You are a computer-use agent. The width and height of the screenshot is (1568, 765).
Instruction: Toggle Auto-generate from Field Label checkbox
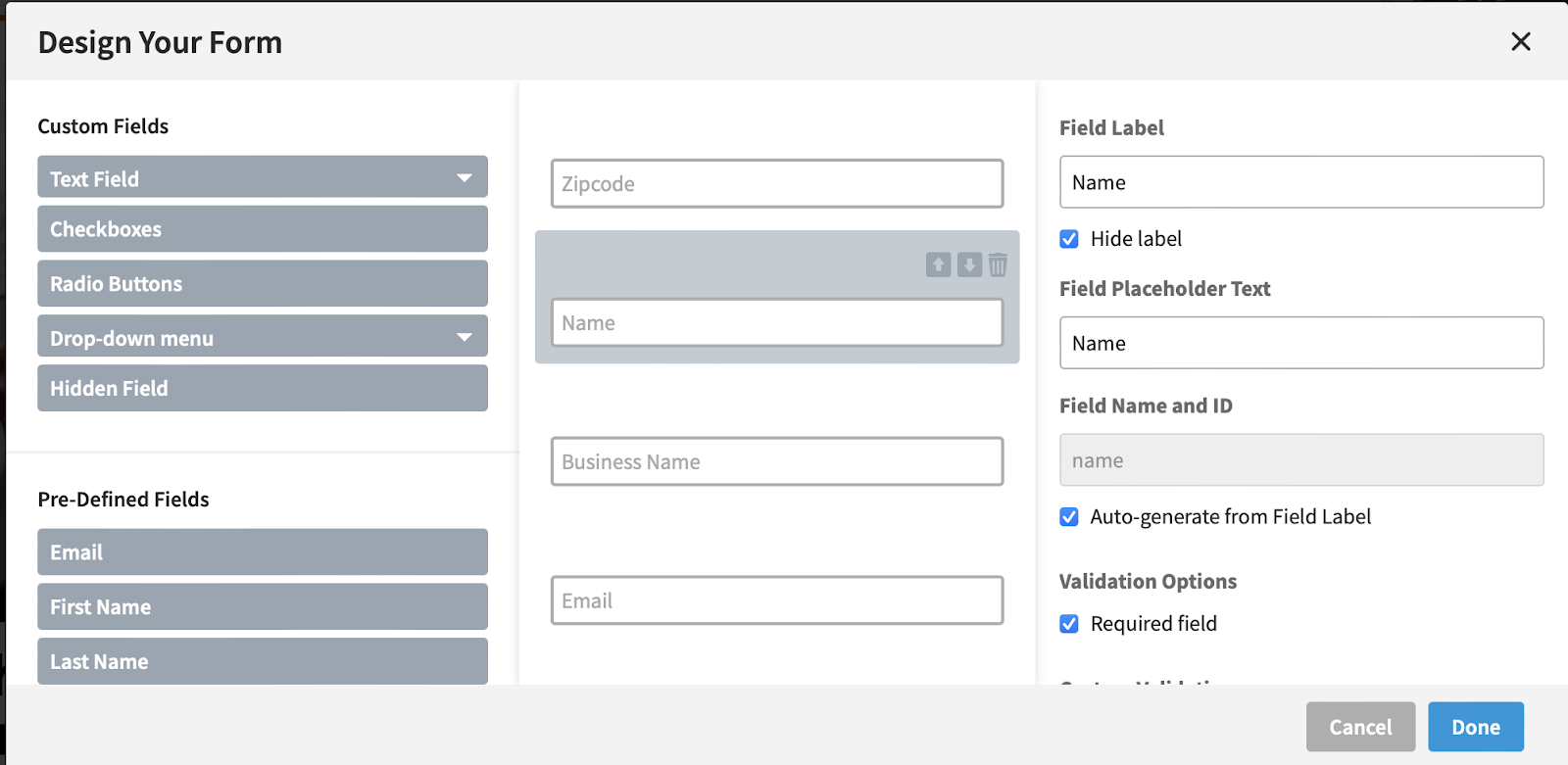[x=1069, y=517]
